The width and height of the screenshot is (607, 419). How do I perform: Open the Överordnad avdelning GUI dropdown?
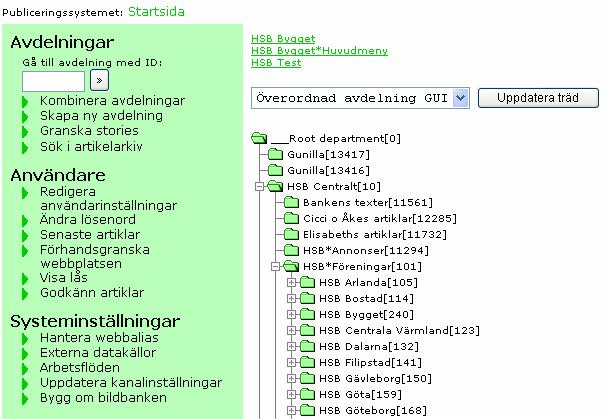pyautogui.click(x=360, y=98)
